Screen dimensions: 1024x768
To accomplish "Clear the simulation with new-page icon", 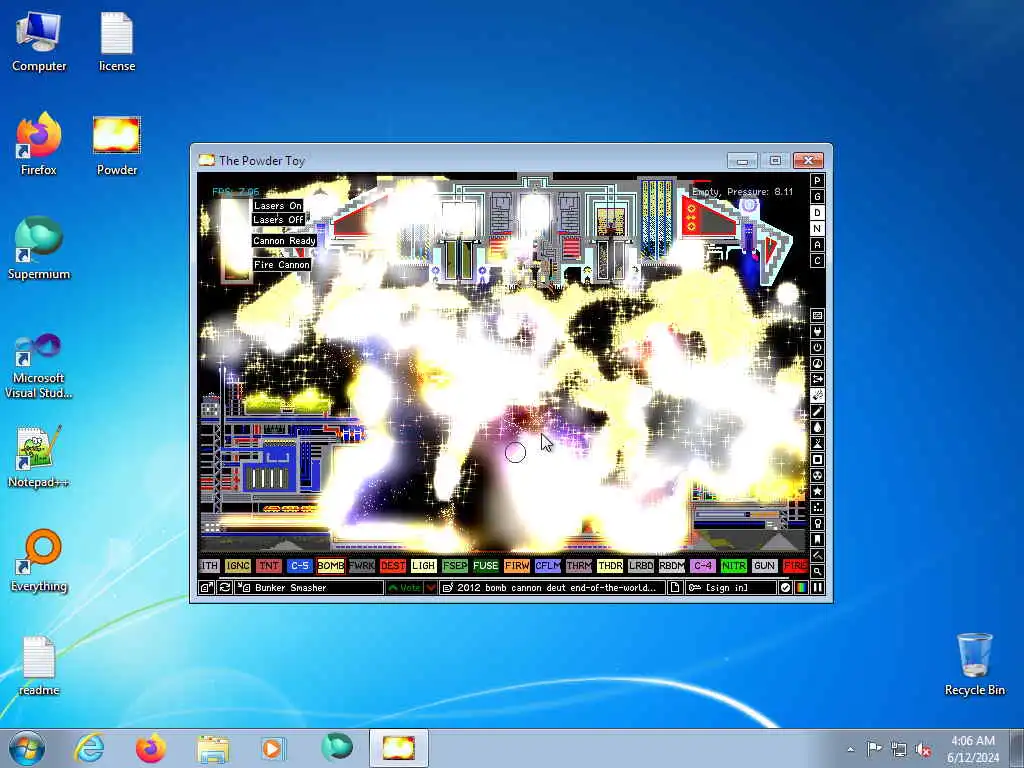I will (x=675, y=588).
